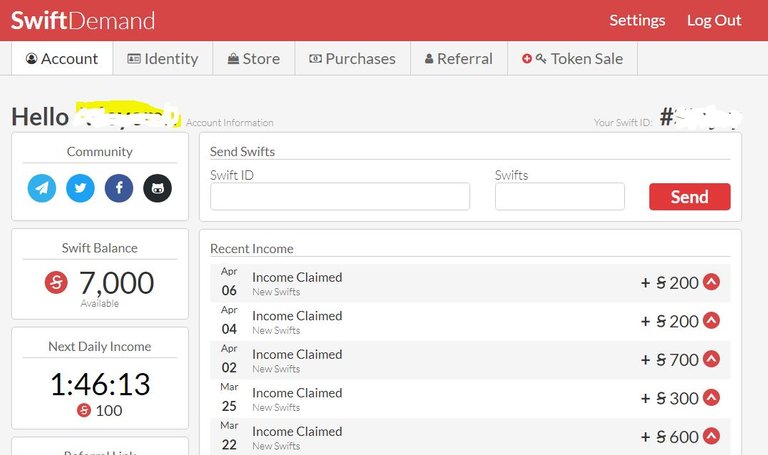Select the Apr 02 Income Claimed text
768x455 pixels.
click(297, 354)
